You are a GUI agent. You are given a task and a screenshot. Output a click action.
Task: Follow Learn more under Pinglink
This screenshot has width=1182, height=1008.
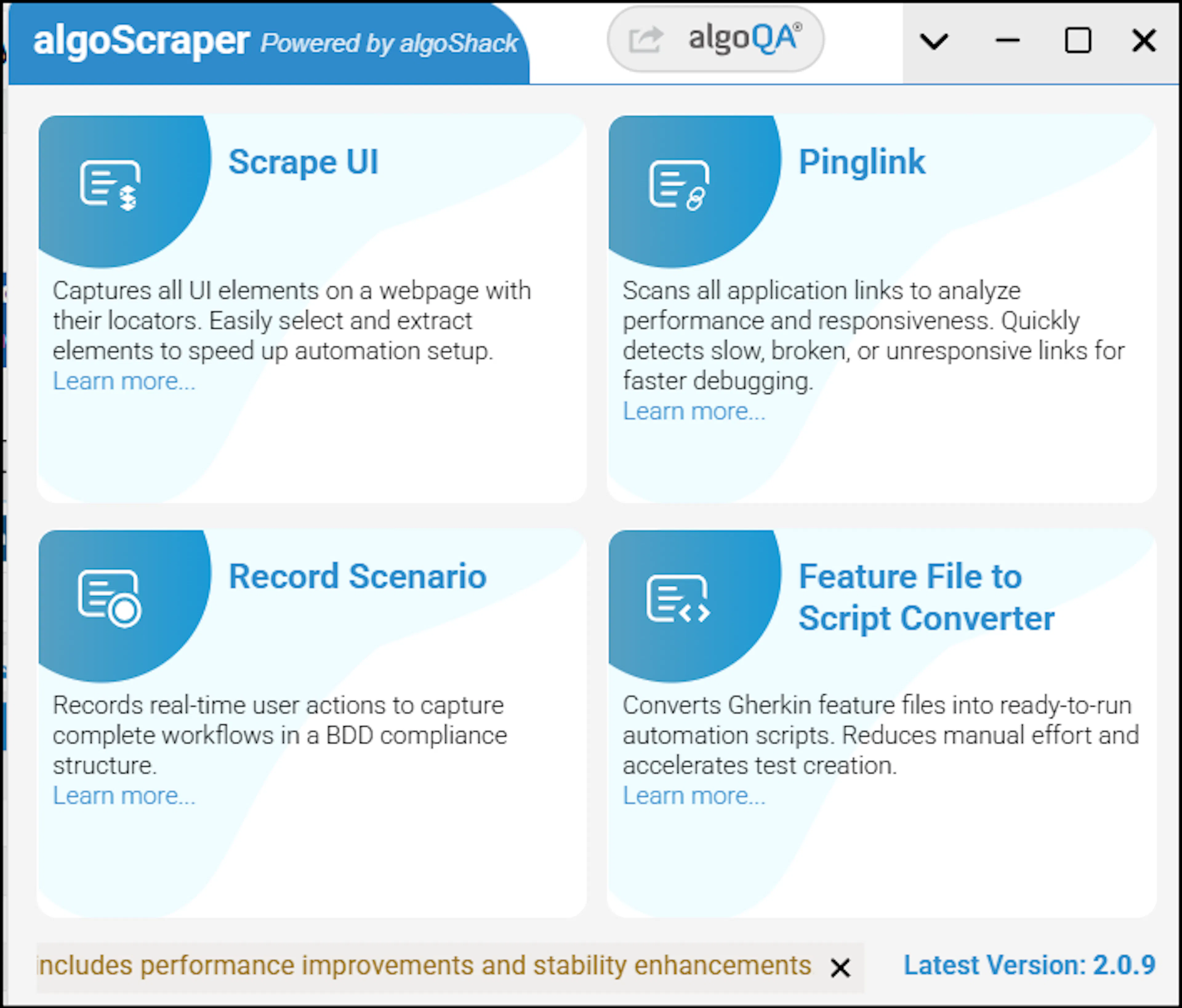tap(694, 411)
